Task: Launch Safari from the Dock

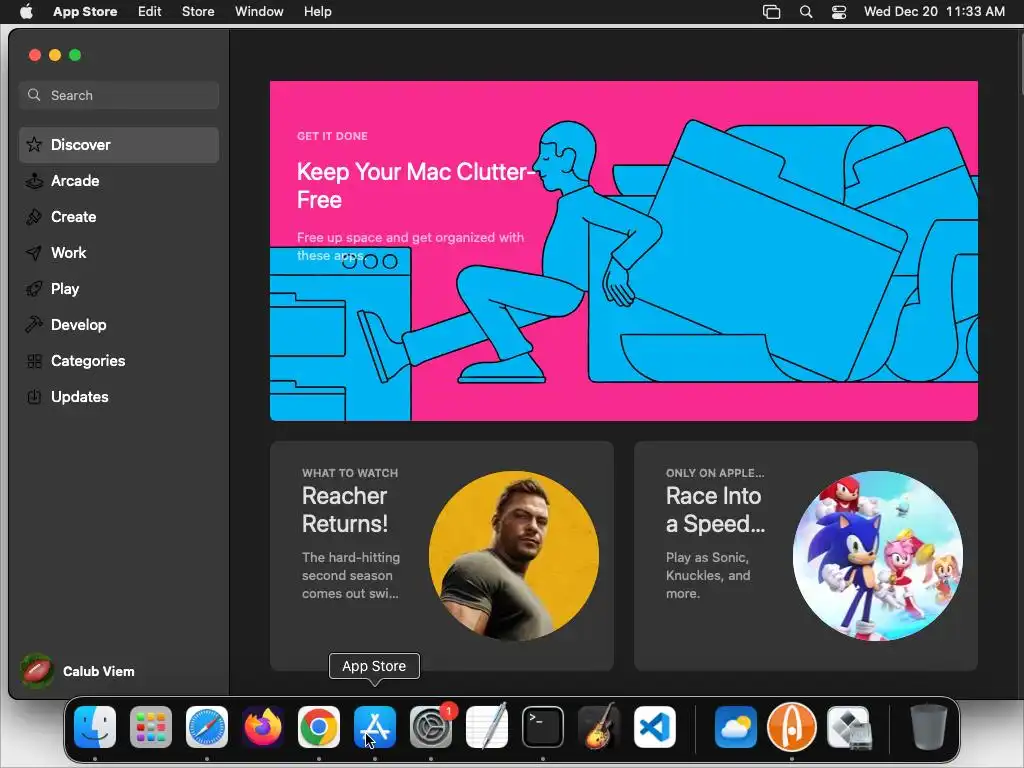Action: click(207, 727)
